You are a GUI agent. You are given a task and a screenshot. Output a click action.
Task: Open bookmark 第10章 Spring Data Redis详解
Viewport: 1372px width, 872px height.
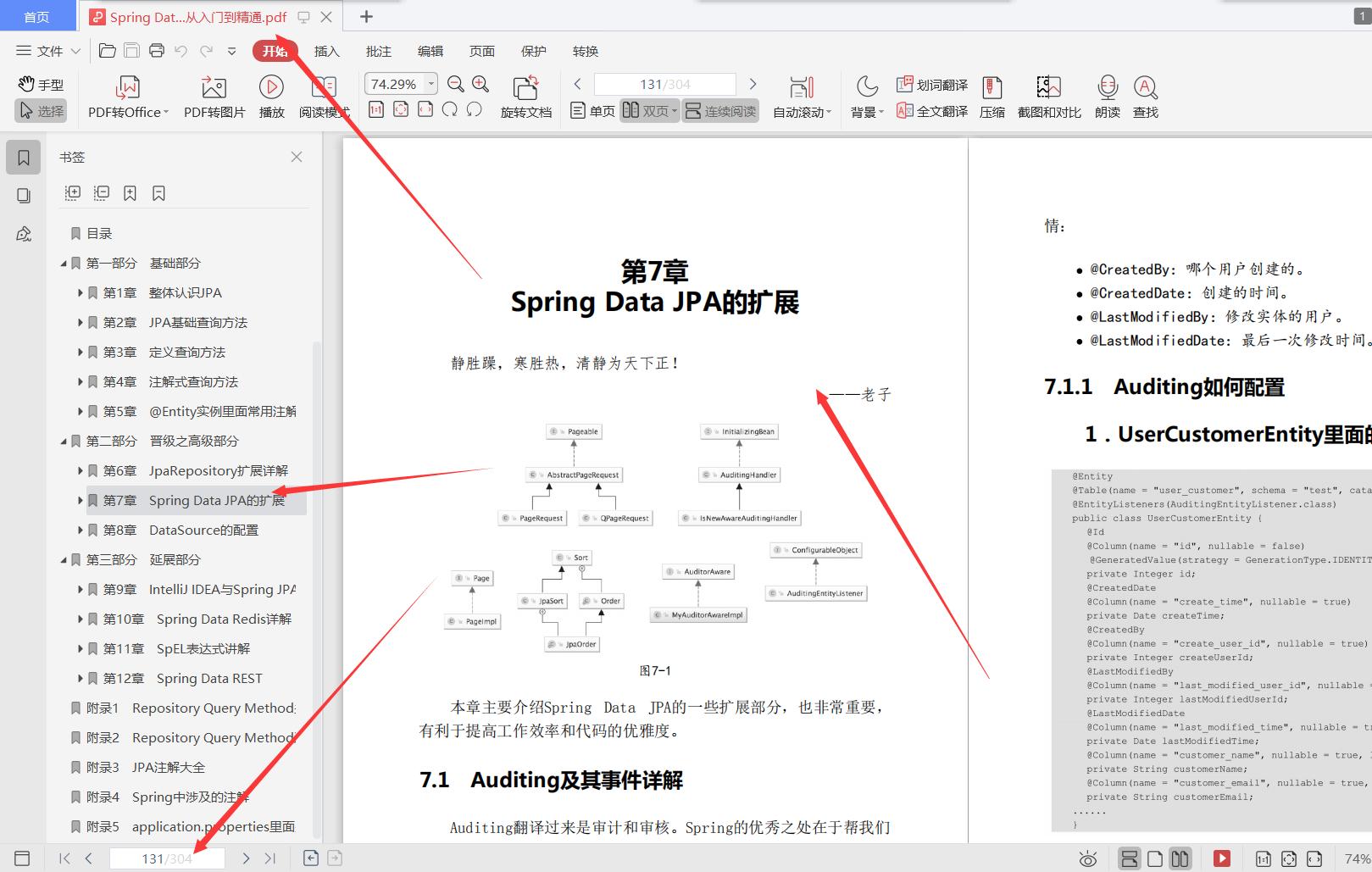coord(197,619)
